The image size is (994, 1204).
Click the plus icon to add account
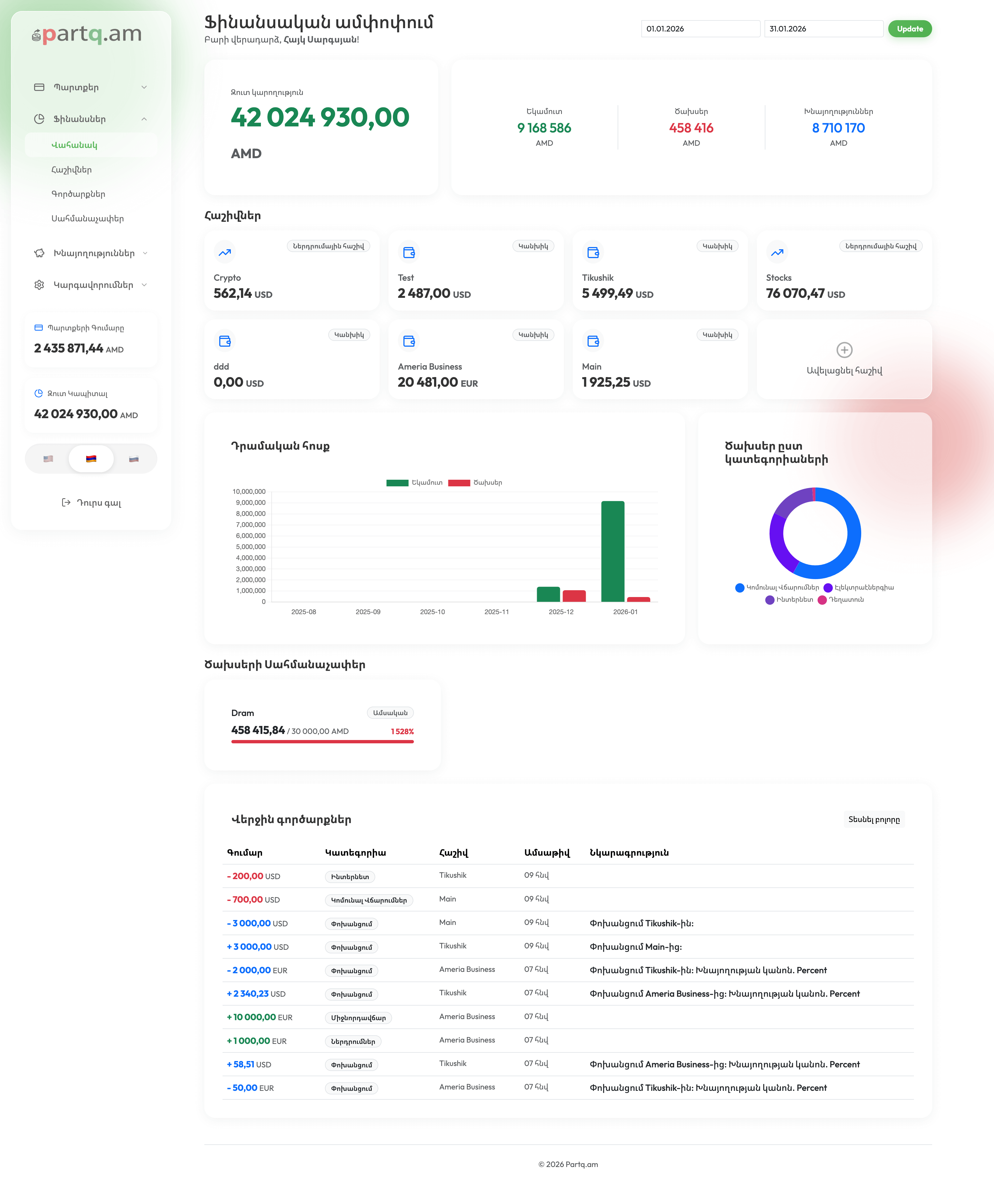(844, 350)
